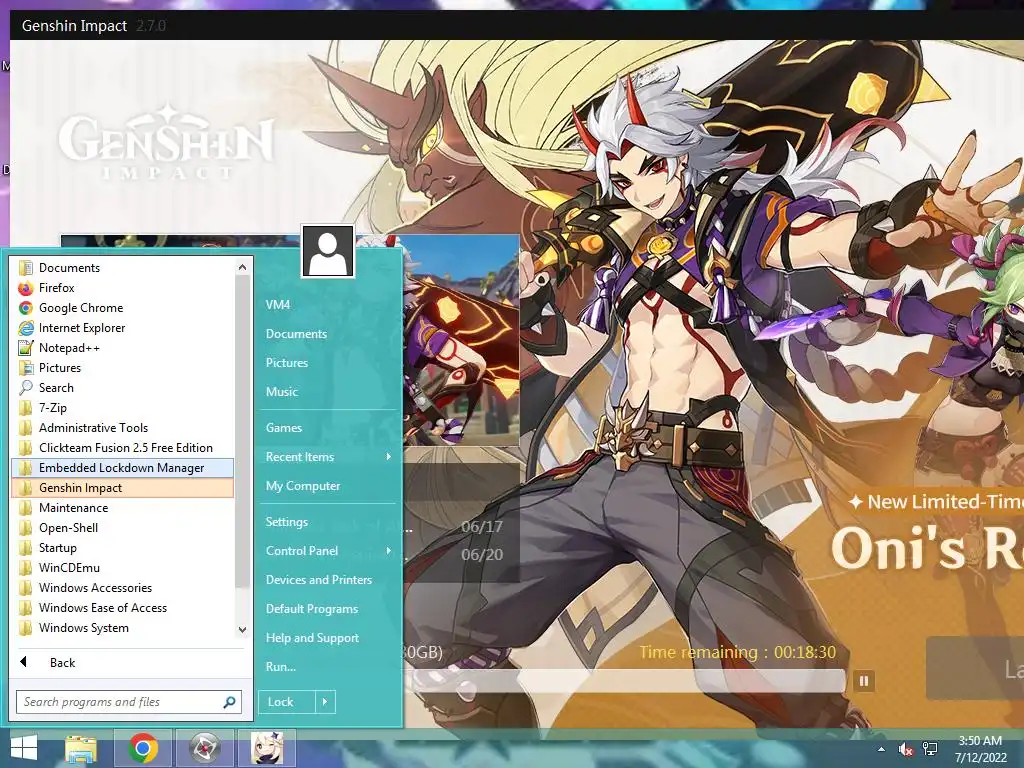Viewport: 1024px width, 768px height.
Task: Click the taskbar clock showing 3:50 AM
Action: pos(980,749)
